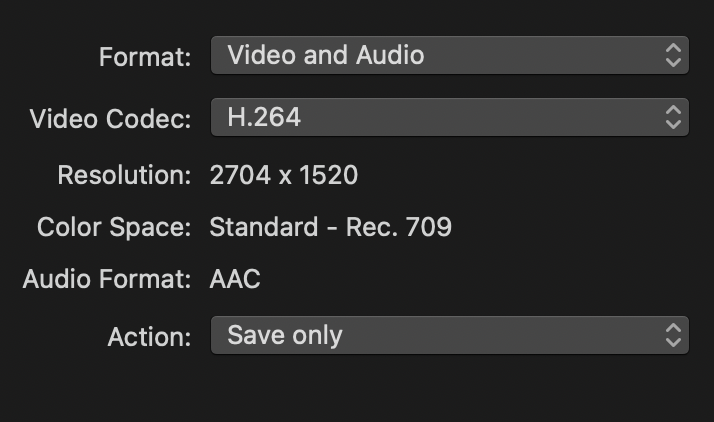The image size is (714, 422).
Task: Click the 'Audio Format:' label
Action: [107, 280]
